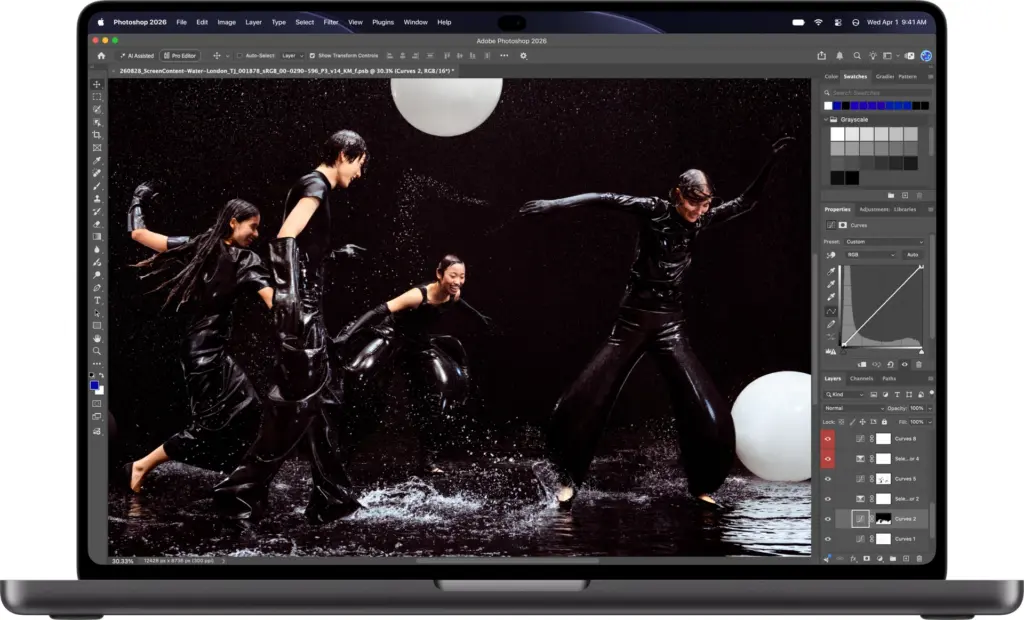Click the trash icon in the Swatches panel
This screenshot has width=1024, height=620.
(919, 195)
